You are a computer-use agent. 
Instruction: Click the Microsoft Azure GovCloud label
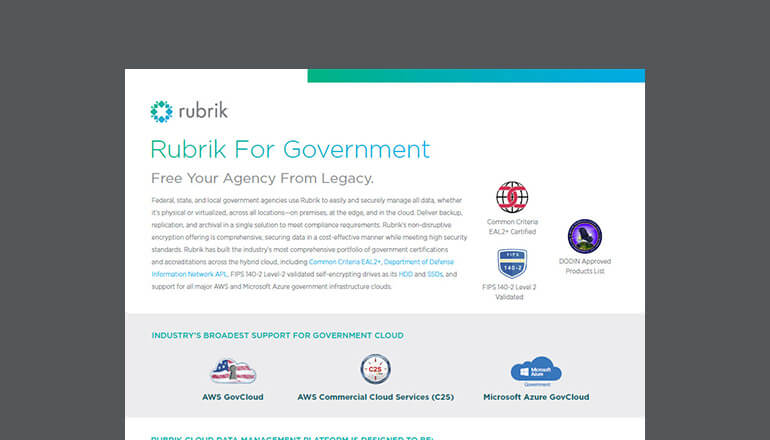click(535, 397)
